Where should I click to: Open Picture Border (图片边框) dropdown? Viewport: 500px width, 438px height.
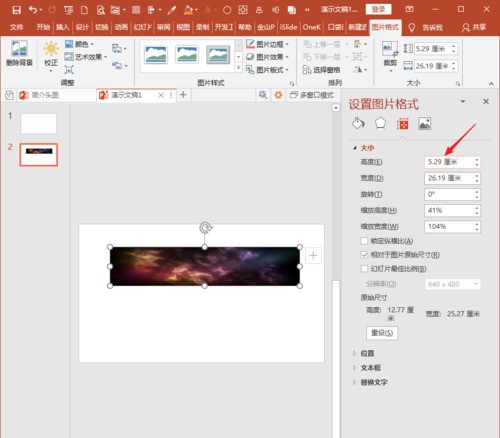267,44
